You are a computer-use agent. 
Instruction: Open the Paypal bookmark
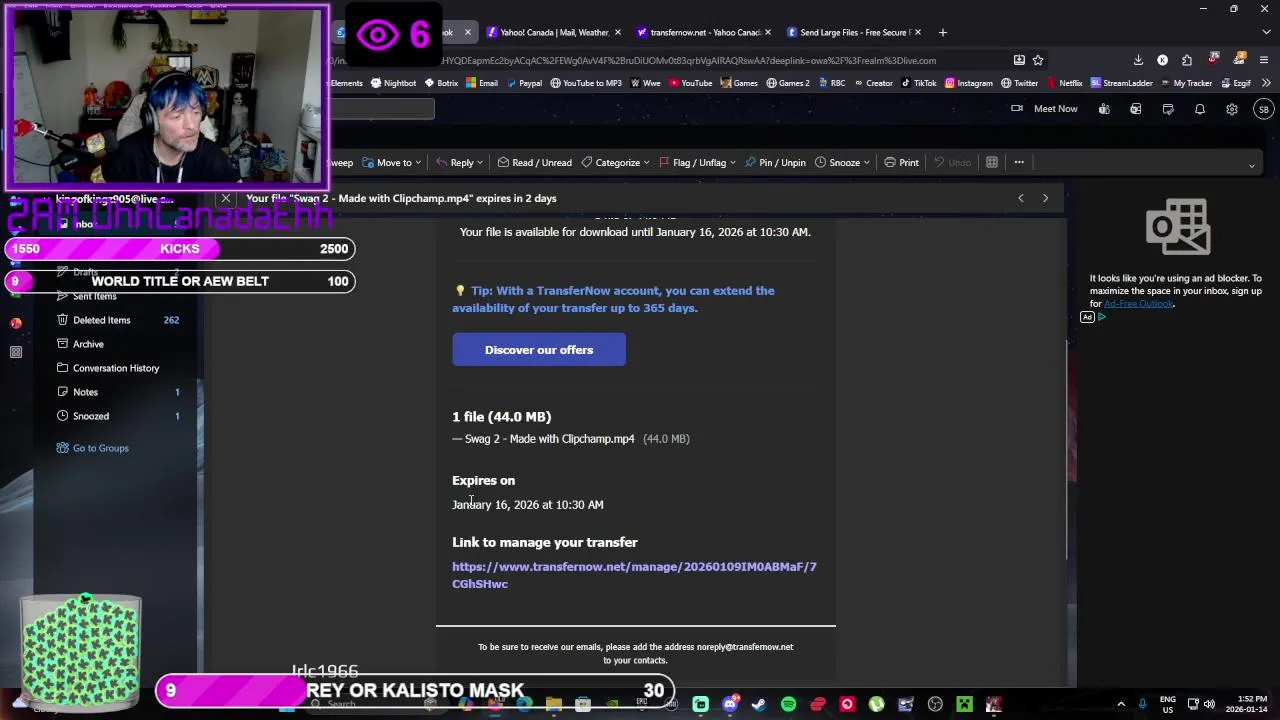click(x=523, y=83)
